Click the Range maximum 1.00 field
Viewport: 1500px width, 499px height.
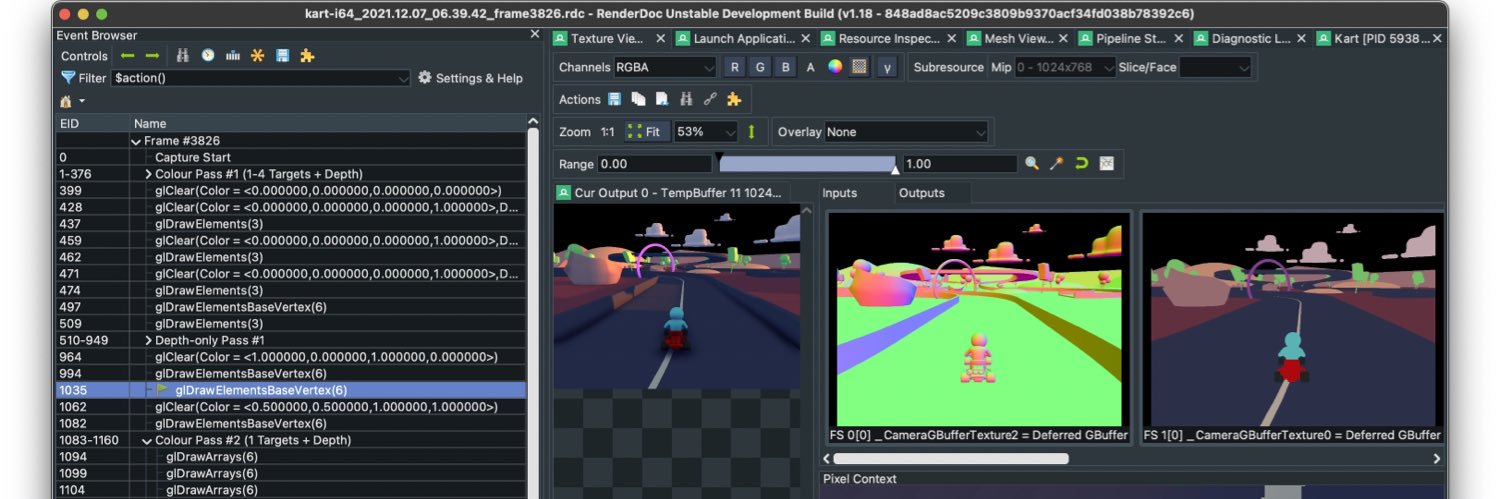click(960, 164)
